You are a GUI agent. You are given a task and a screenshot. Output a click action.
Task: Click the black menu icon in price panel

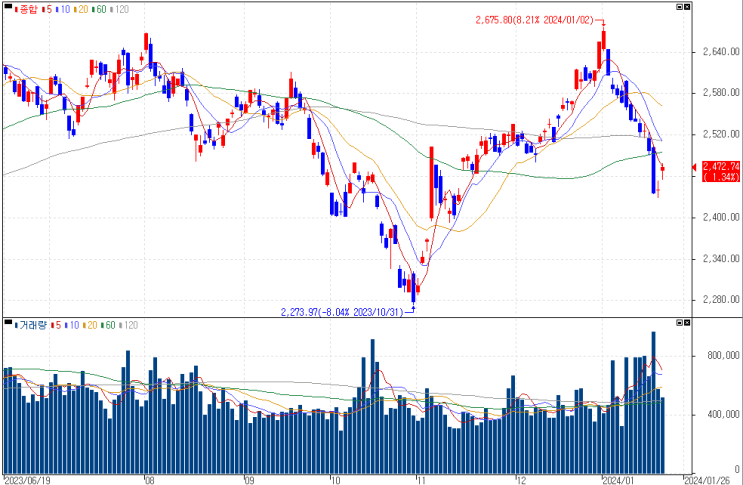coord(8,7)
